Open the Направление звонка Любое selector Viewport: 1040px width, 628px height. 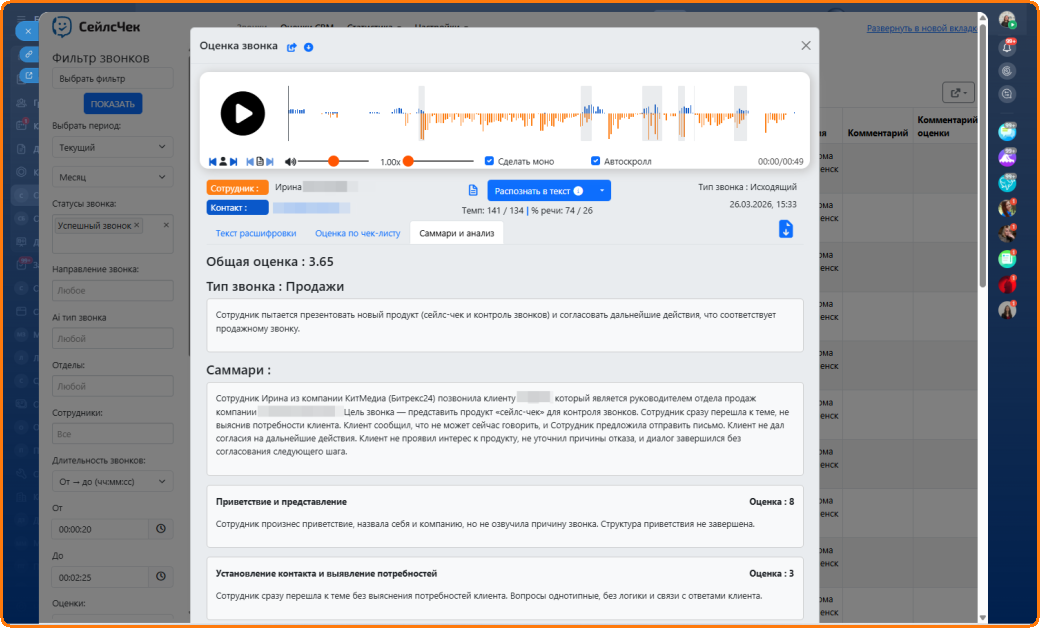[x=113, y=290]
